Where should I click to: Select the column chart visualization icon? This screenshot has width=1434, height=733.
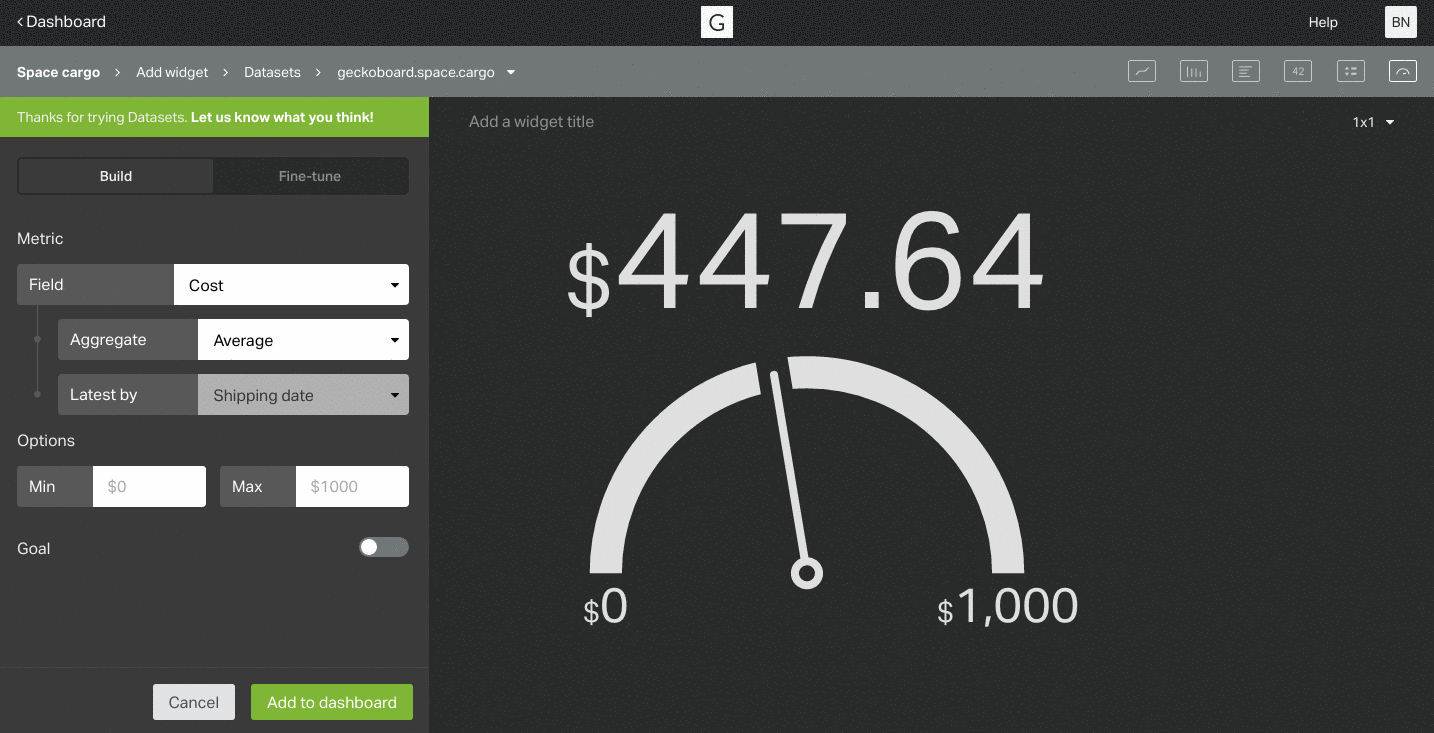[x=1194, y=71]
